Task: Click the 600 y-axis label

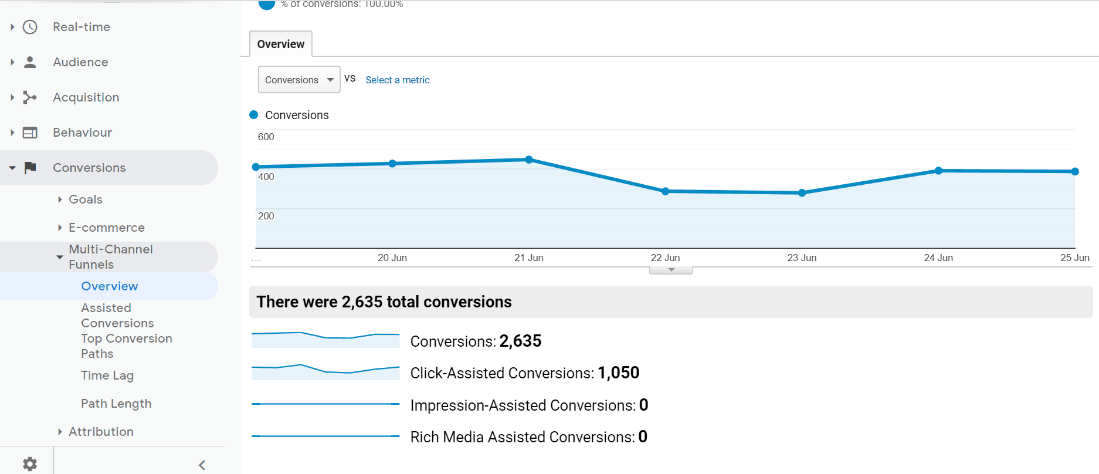Action: 266,137
